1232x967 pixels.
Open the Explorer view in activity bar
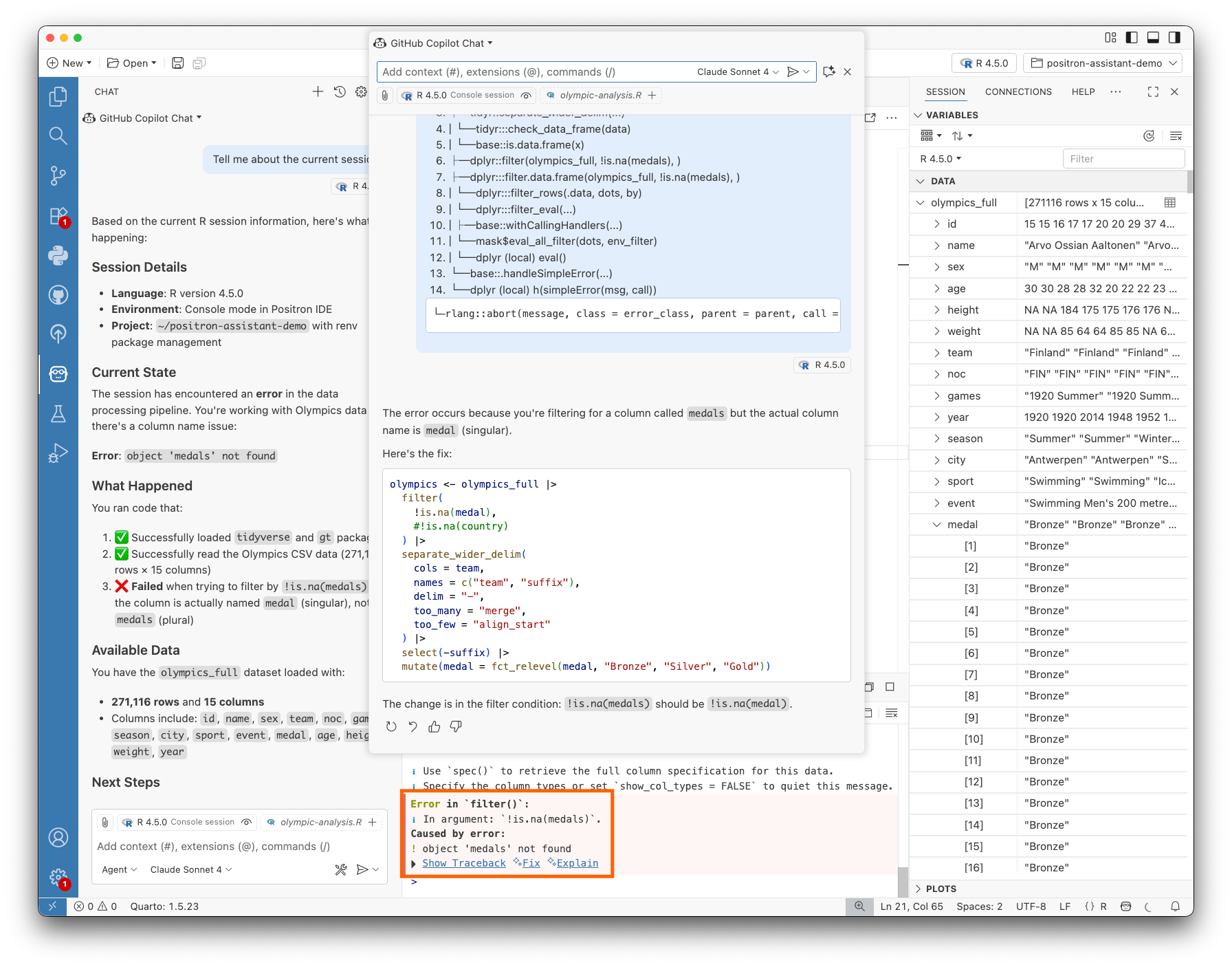coord(58,97)
